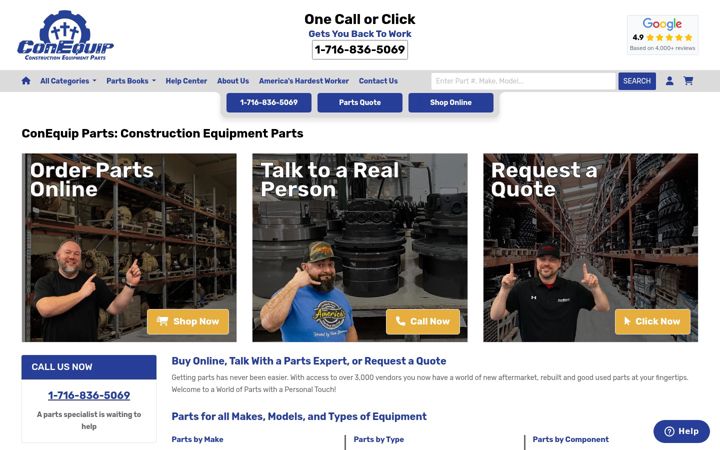
Task: Click the blue 1-716-836-5069 button
Action: point(269,102)
